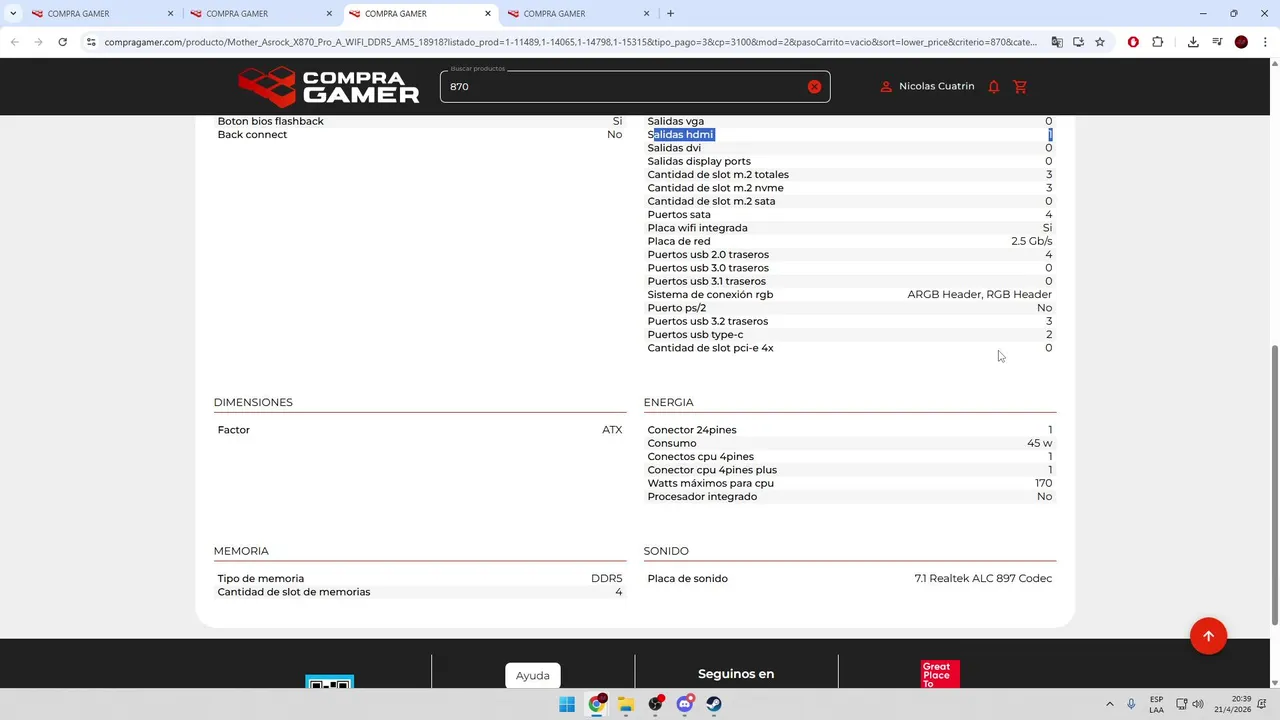The height and width of the screenshot is (720, 1280).
Task: Click the taskbar microphone icon
Action: pyautogui.click(x=1131, y=704)
